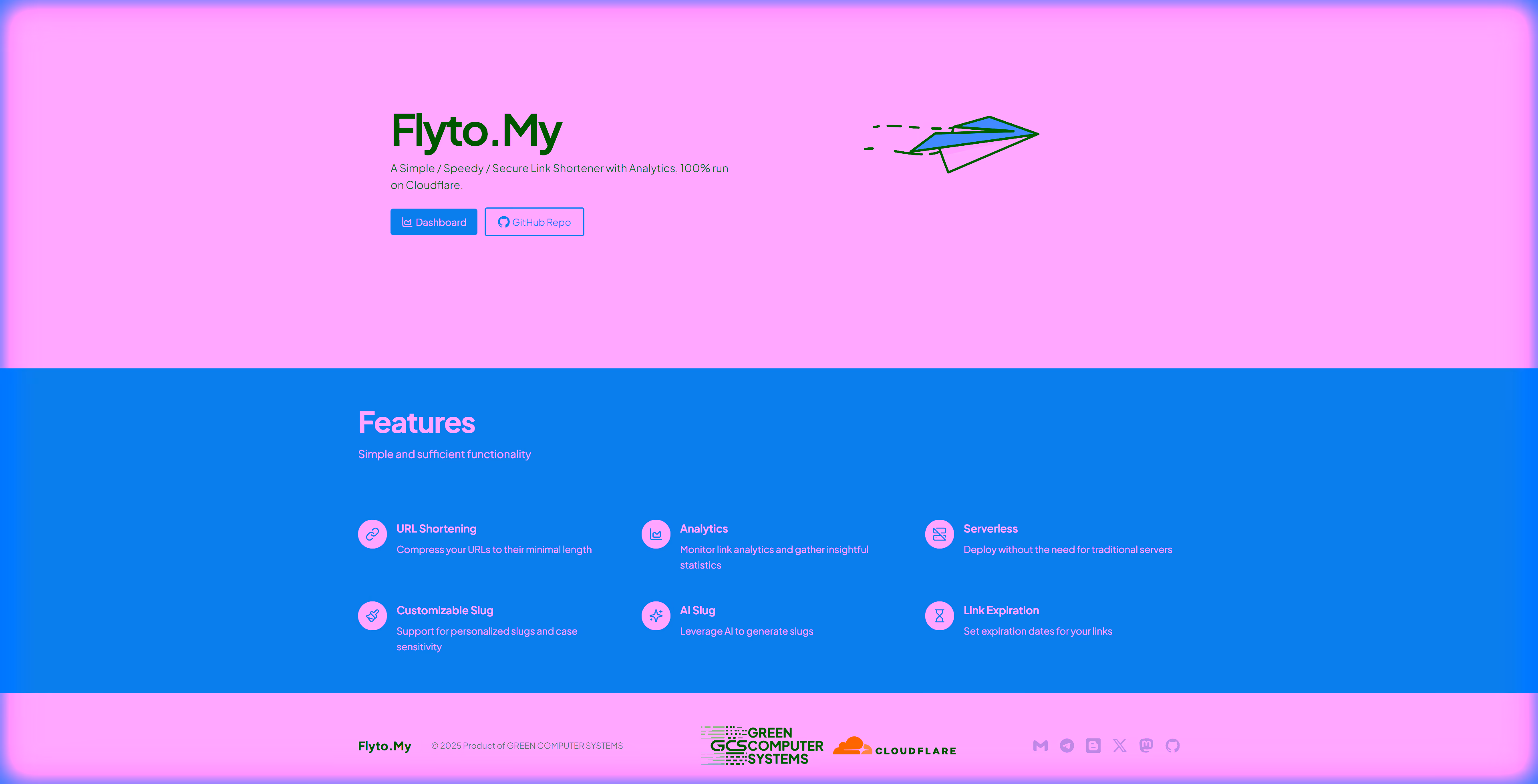Screen dimensions: 1538x784
Task: Click the Cloudflare logo in footer
Action: tap(894, 746)
